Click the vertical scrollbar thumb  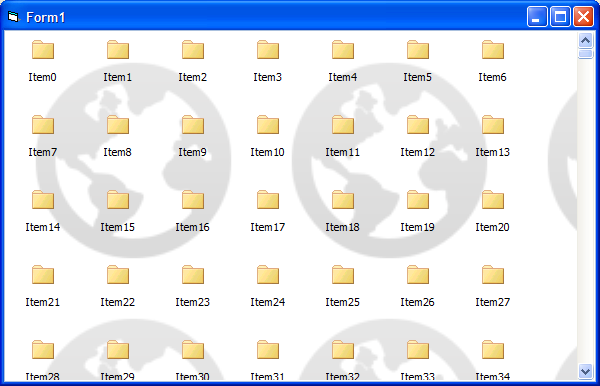click(585, 53)
